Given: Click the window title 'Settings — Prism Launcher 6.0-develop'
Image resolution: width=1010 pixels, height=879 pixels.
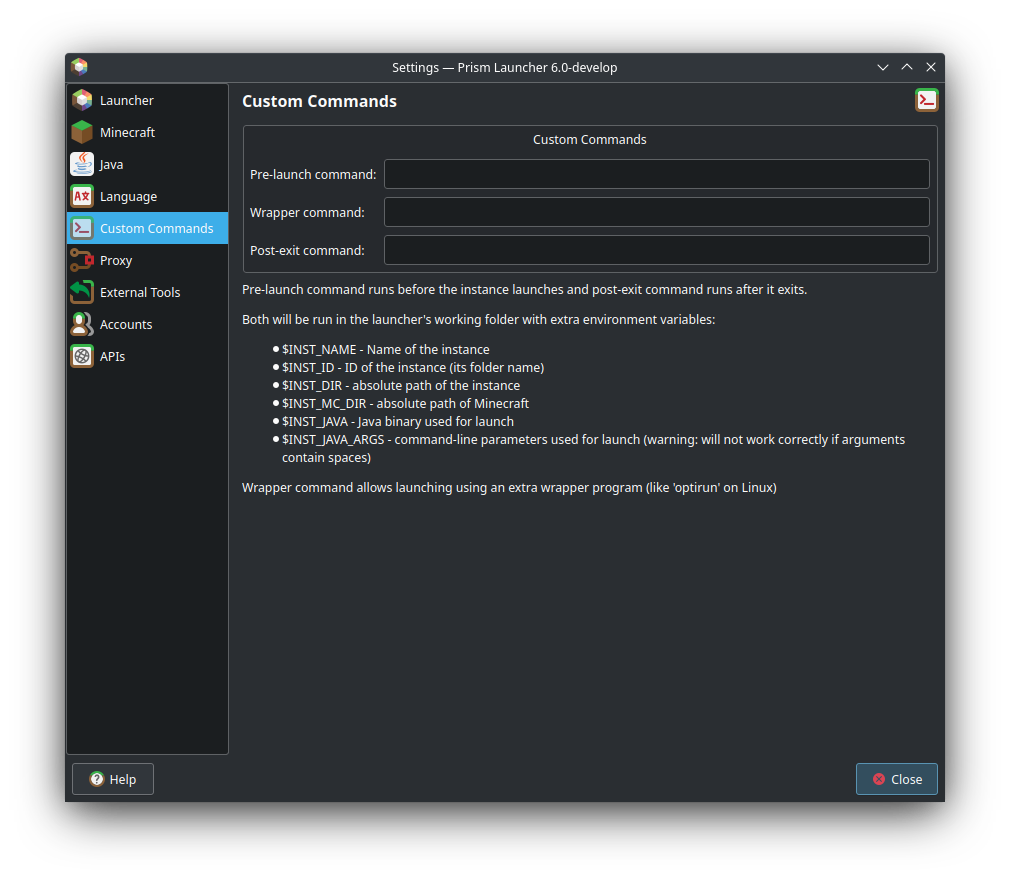Looking at the screenshot, I should [504, 68].
